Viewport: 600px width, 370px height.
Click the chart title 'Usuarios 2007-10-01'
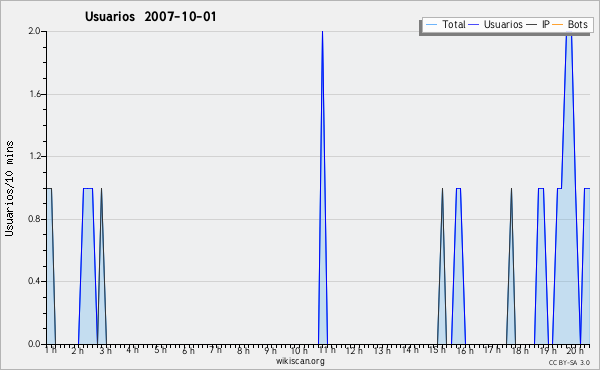(150, 17)
